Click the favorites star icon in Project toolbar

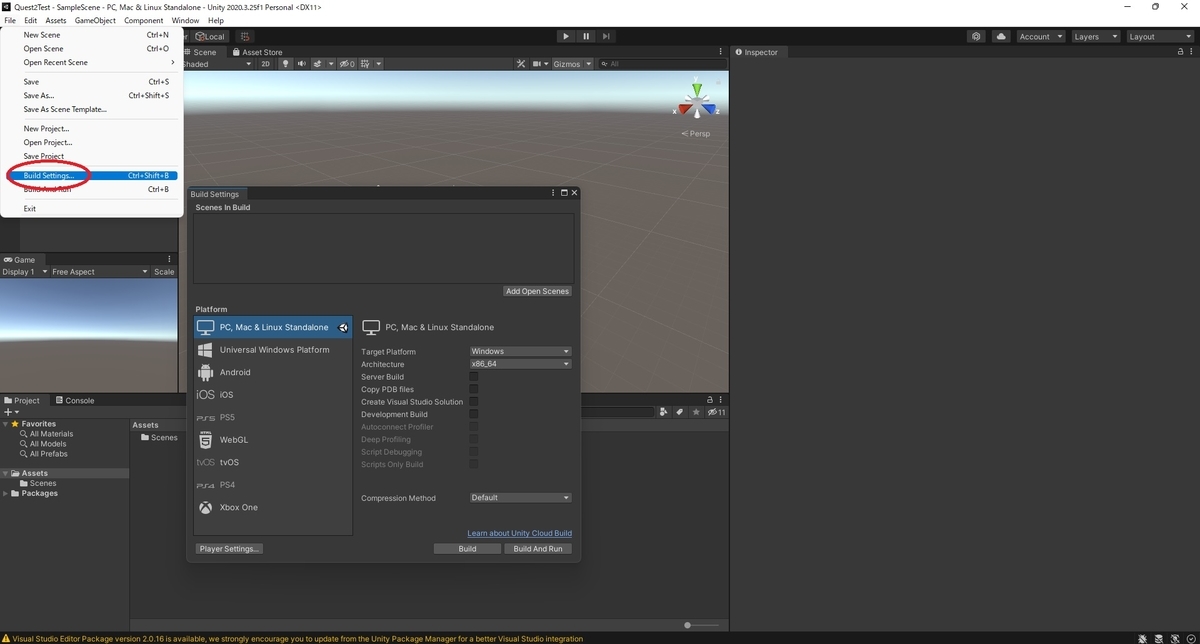[695, 412]
